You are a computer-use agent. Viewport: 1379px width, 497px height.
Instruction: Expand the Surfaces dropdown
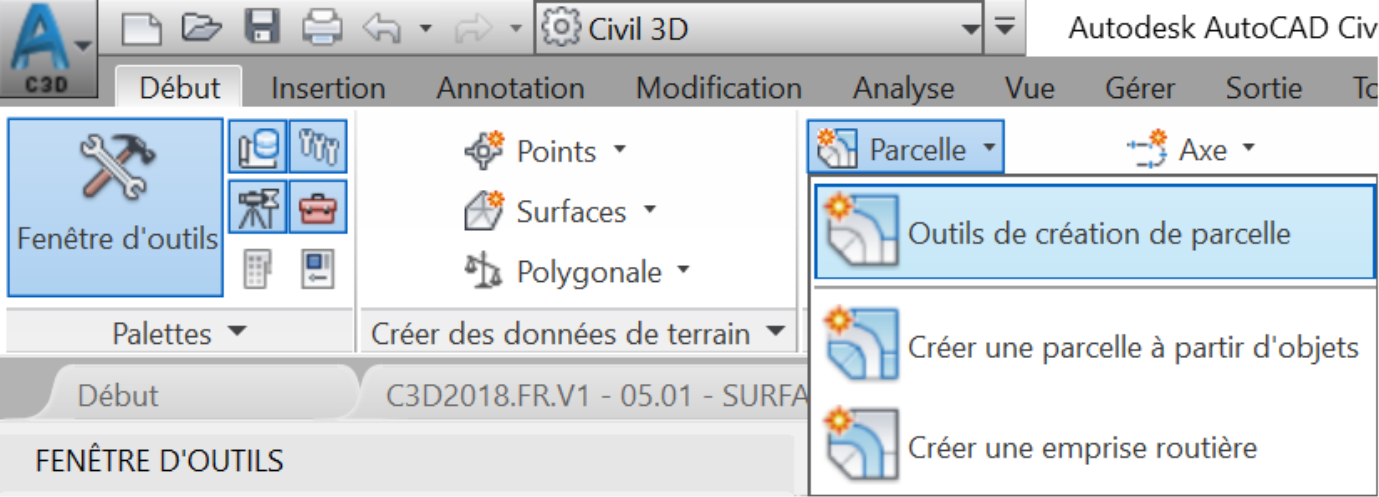pyautogui.click(x=560, y=211)
